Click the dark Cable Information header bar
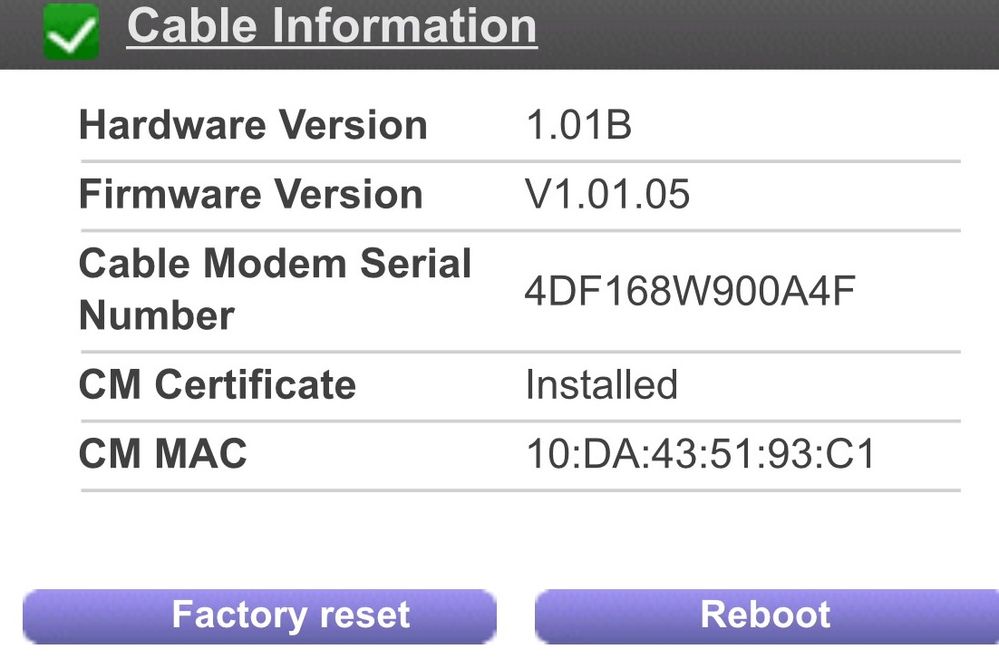999x658 pixels. tap(500, 34)
